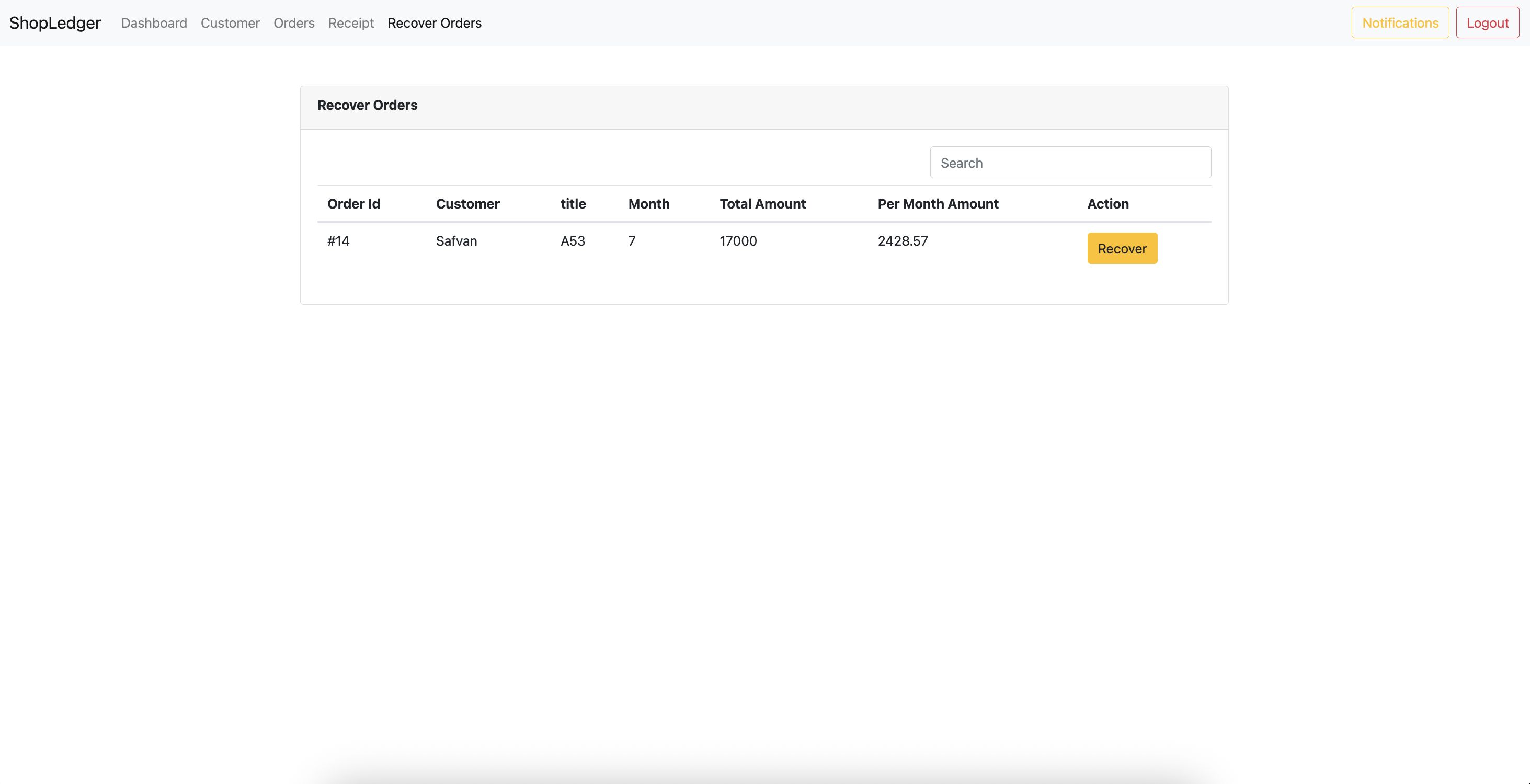This screenshot has height=784, width=1530.
Task: Click the Per Month Amount header
Action: (x=938, y=203)
